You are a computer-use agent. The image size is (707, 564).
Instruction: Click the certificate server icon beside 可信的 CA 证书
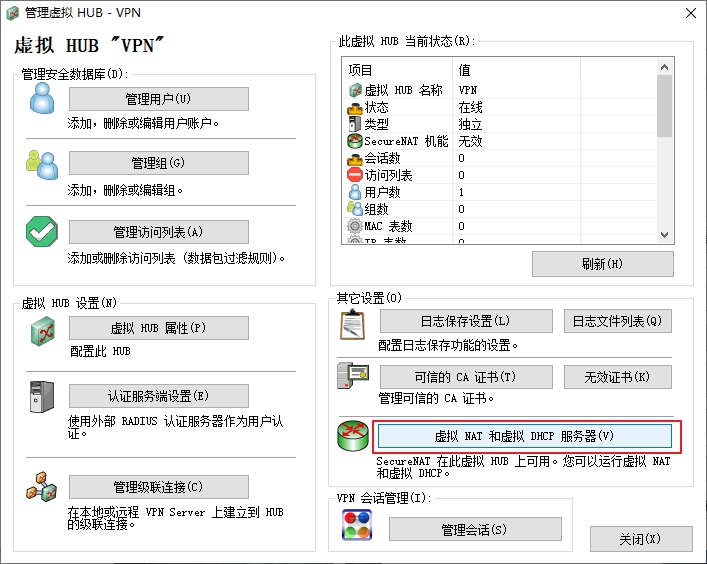(x=353, y=375)
